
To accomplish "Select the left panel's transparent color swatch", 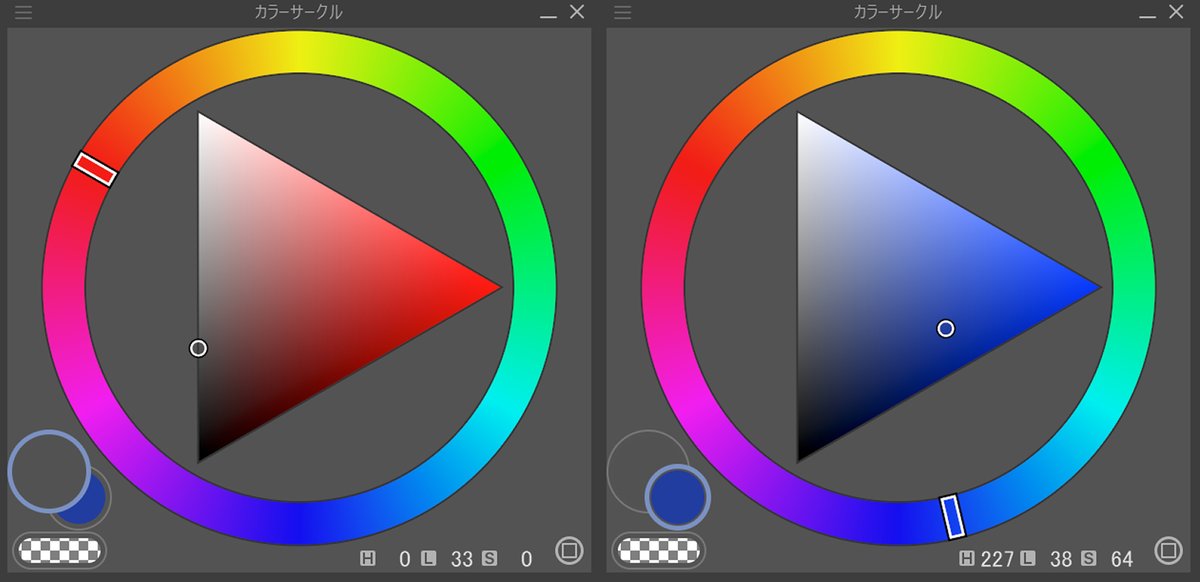I will [60, 550].
